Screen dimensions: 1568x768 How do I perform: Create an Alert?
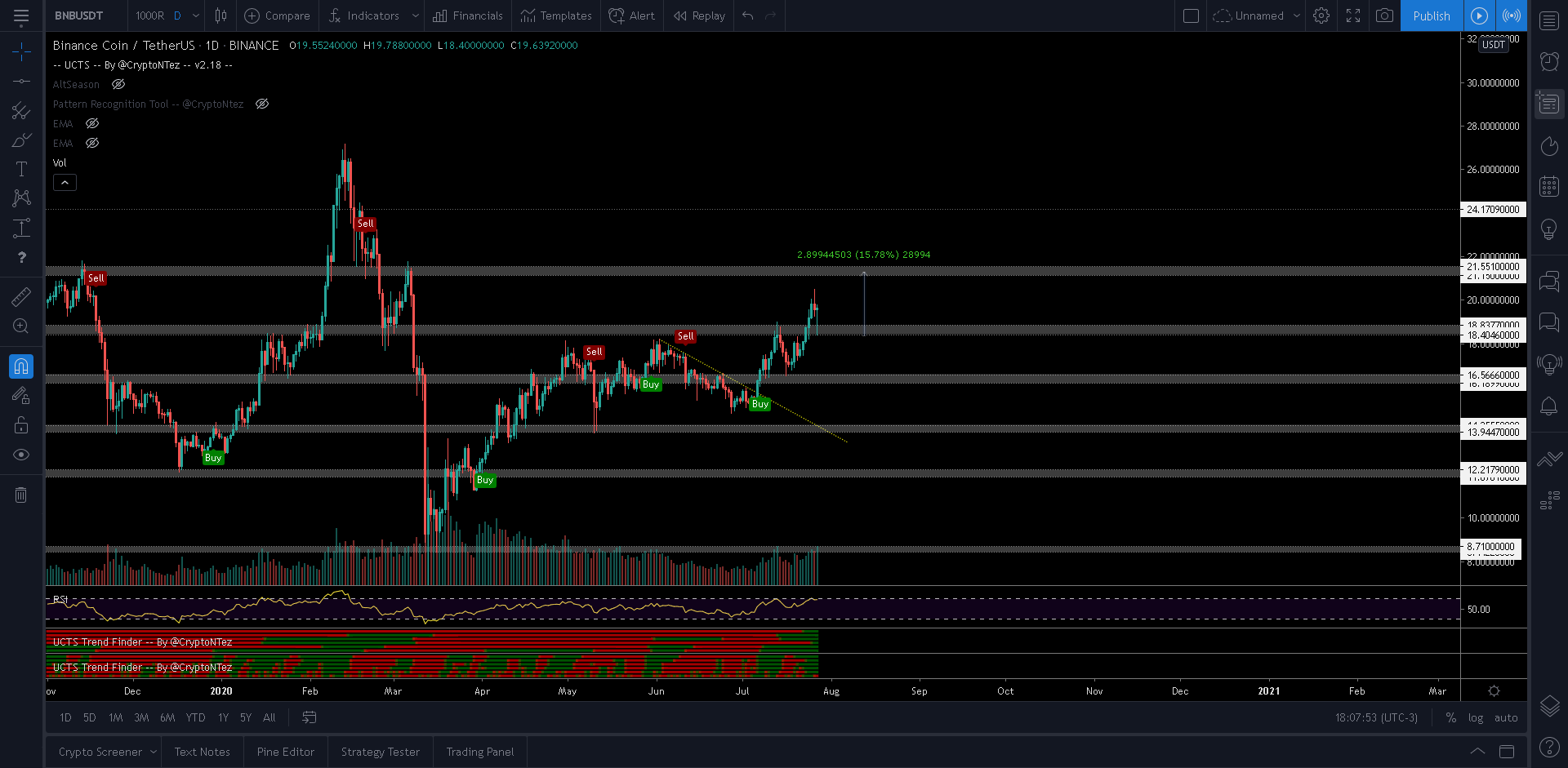pos(632,16)
